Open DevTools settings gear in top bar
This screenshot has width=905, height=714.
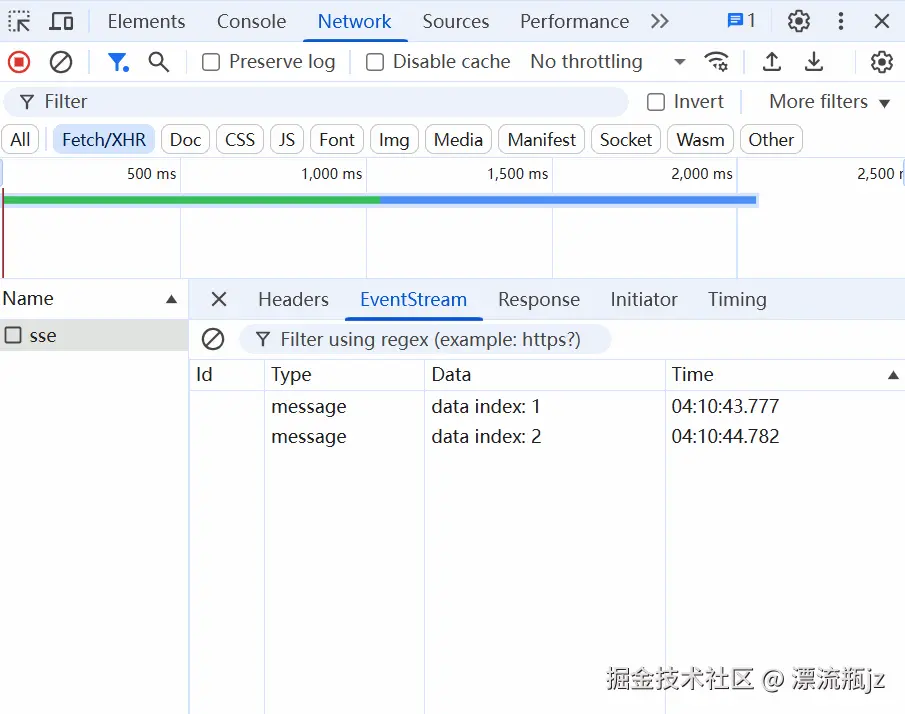coord(799,21)
